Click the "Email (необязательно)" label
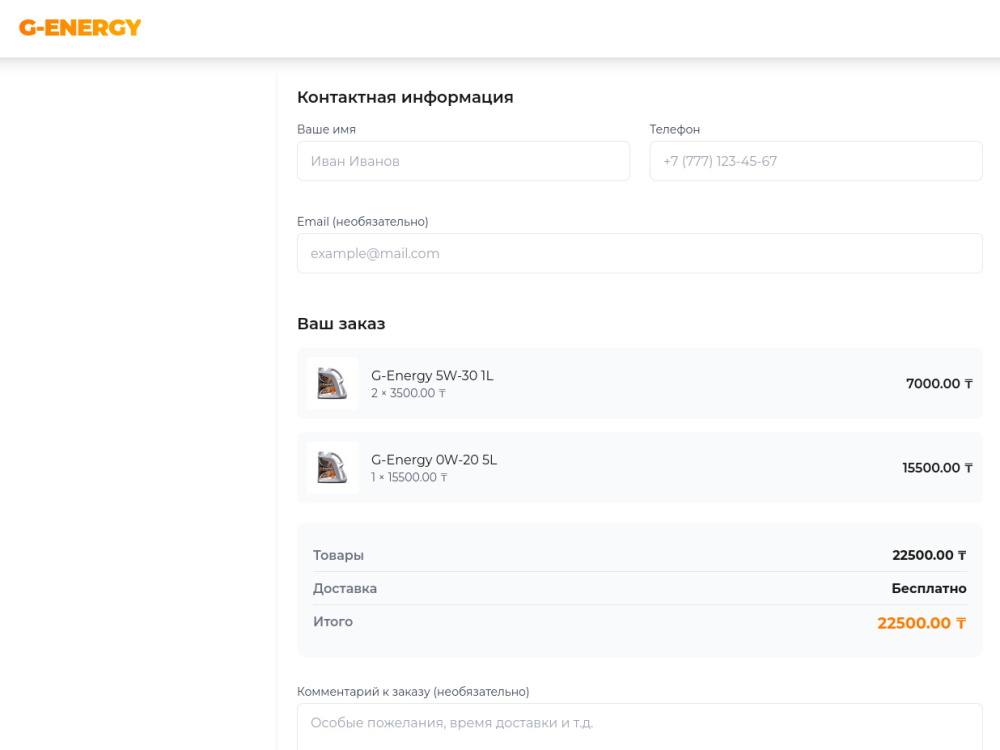 (x=363, y=221)
